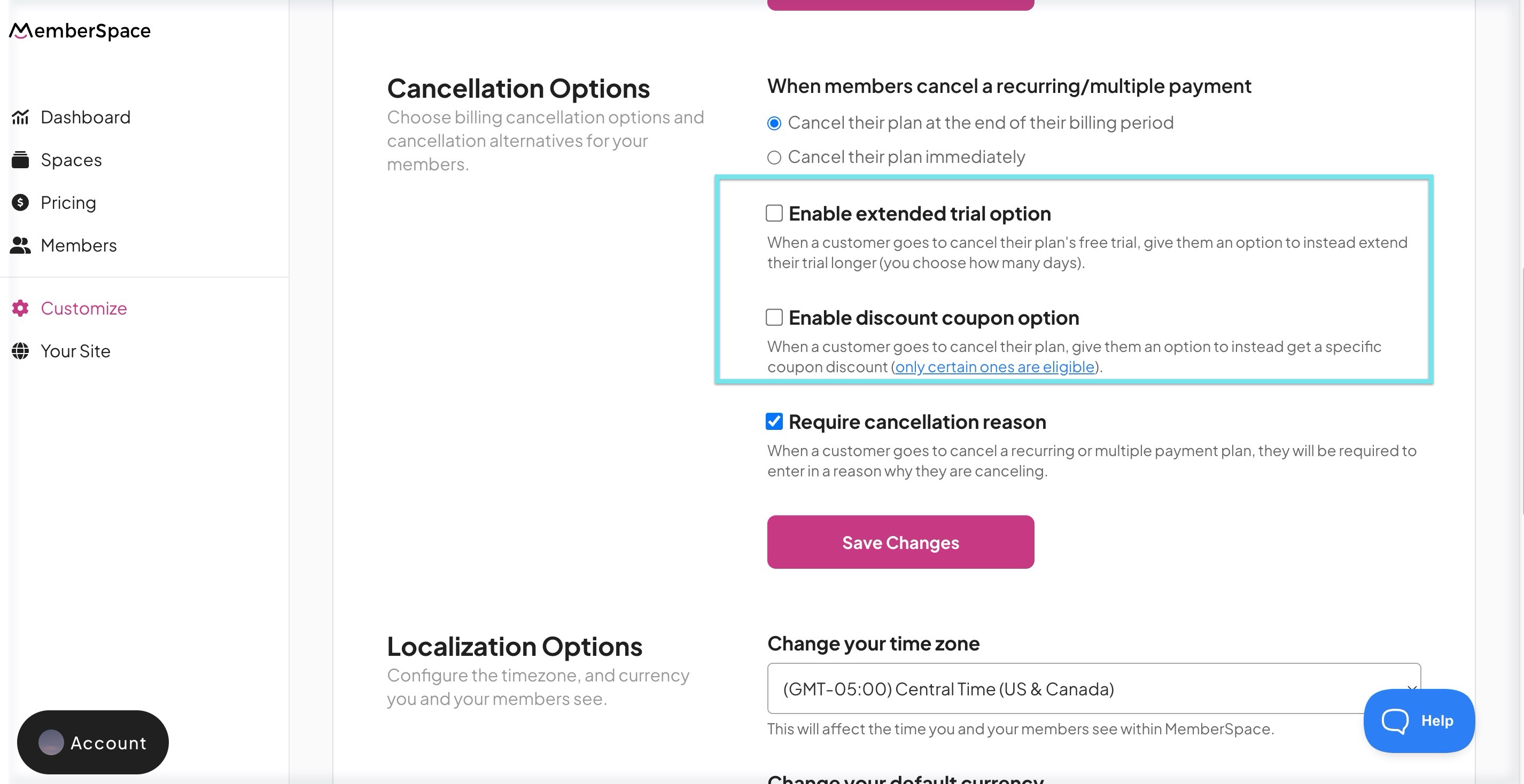Open 'only certain ones are eligible' link
The image size is (1524, 784).
[994, 367]
